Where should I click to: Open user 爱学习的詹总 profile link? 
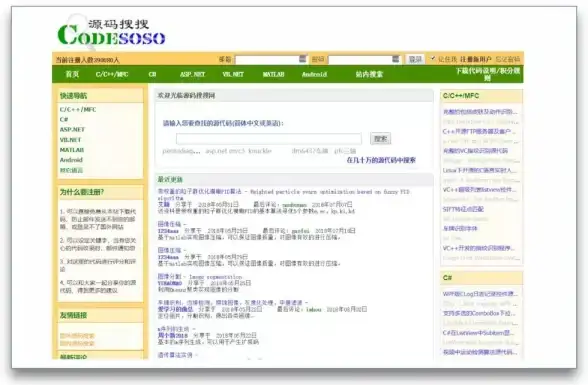click(176, 309)
